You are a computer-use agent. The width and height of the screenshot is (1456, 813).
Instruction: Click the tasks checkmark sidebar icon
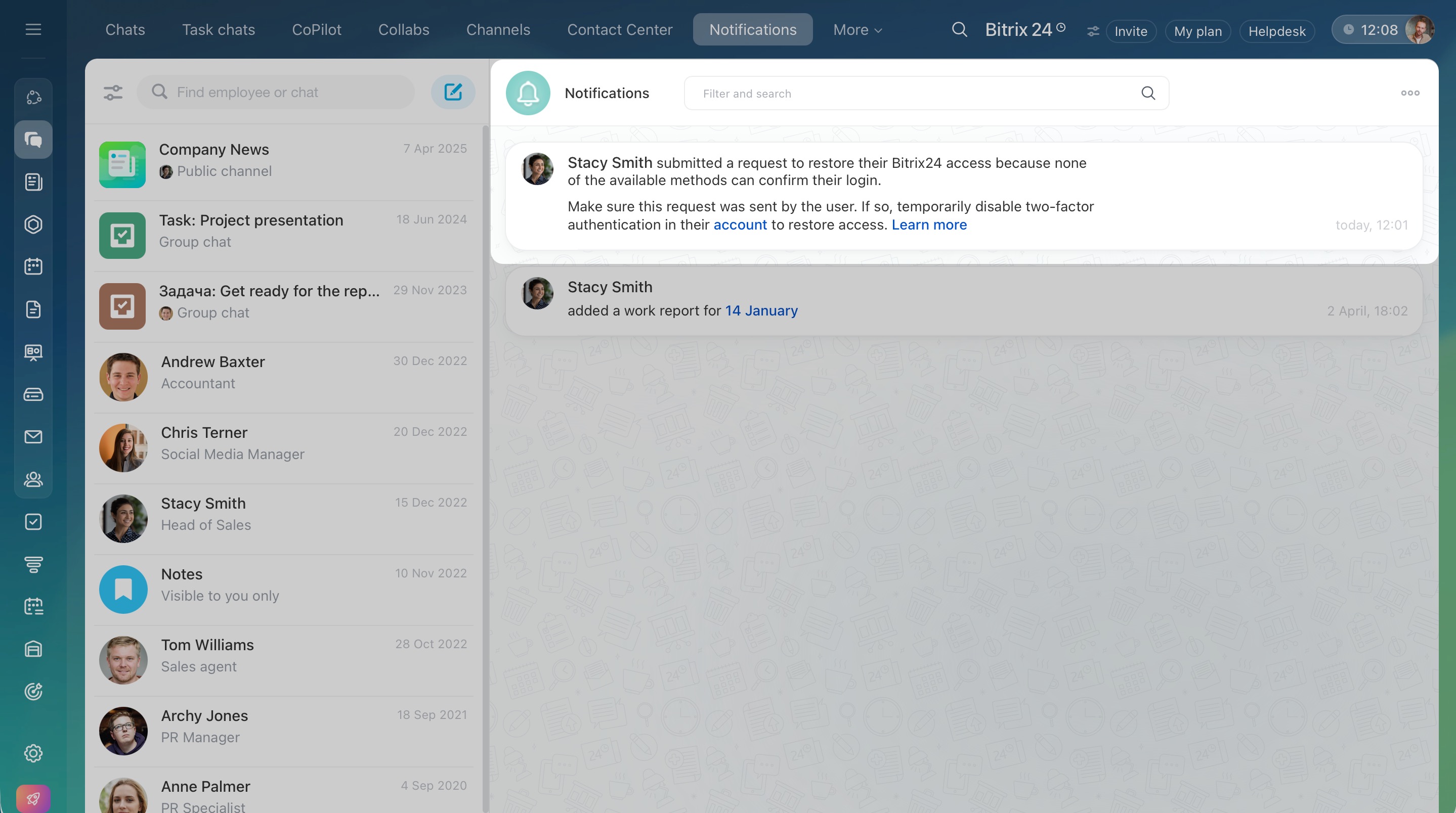pyautogui.click(x=33, y=521)
